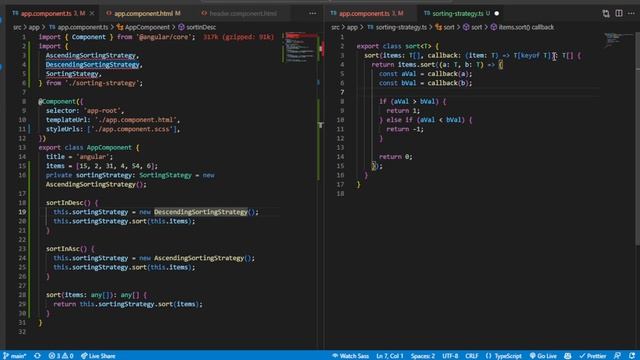Click 'src' in right breadcrumb
Image resolution: width=640 pixels, height=360 pixels.
(335, 27)
